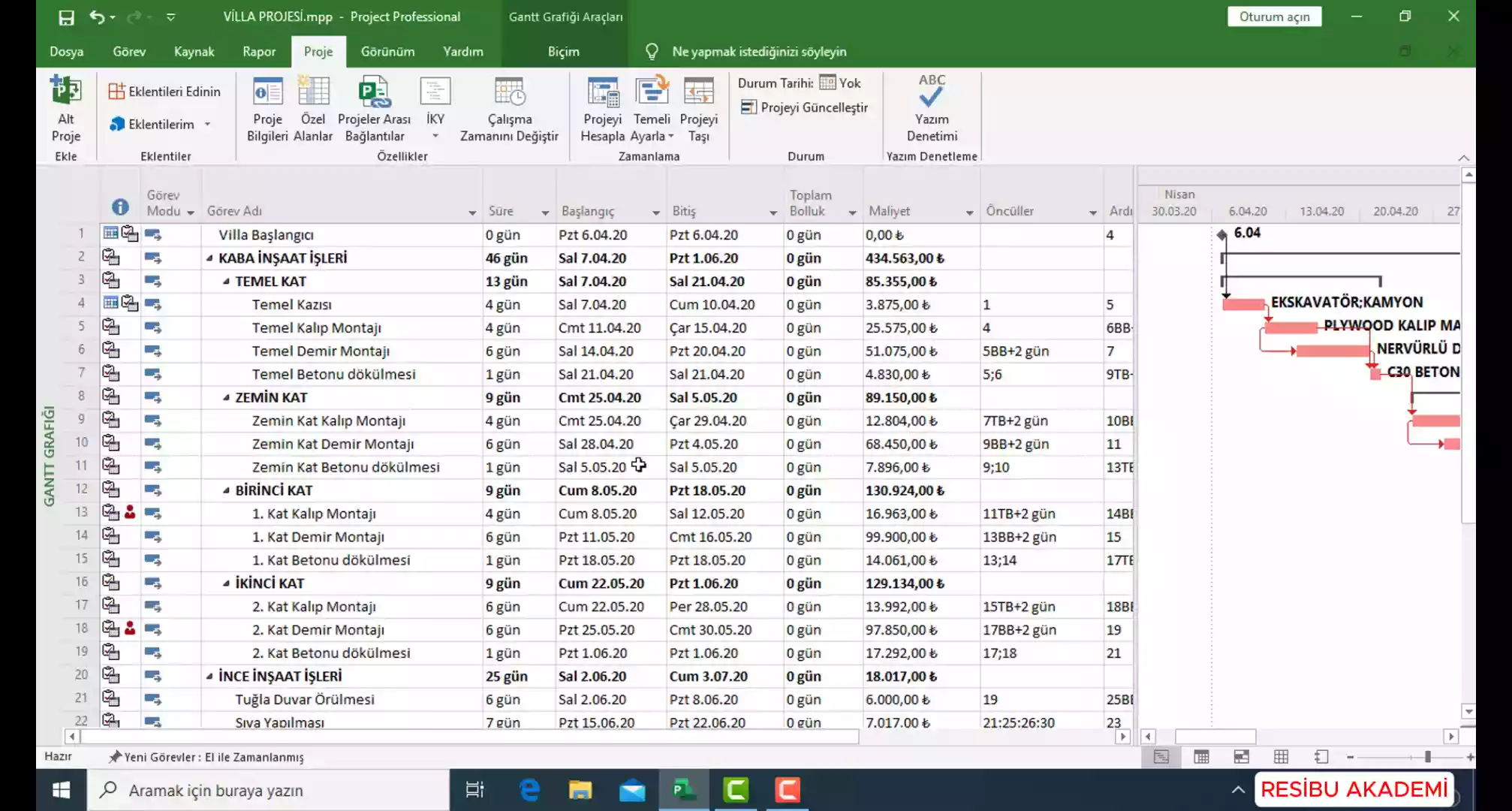The width and height of the screenshot is (1512, 811).
Task: Run Yazım Denetimi spell check
Action: point(932,109)
